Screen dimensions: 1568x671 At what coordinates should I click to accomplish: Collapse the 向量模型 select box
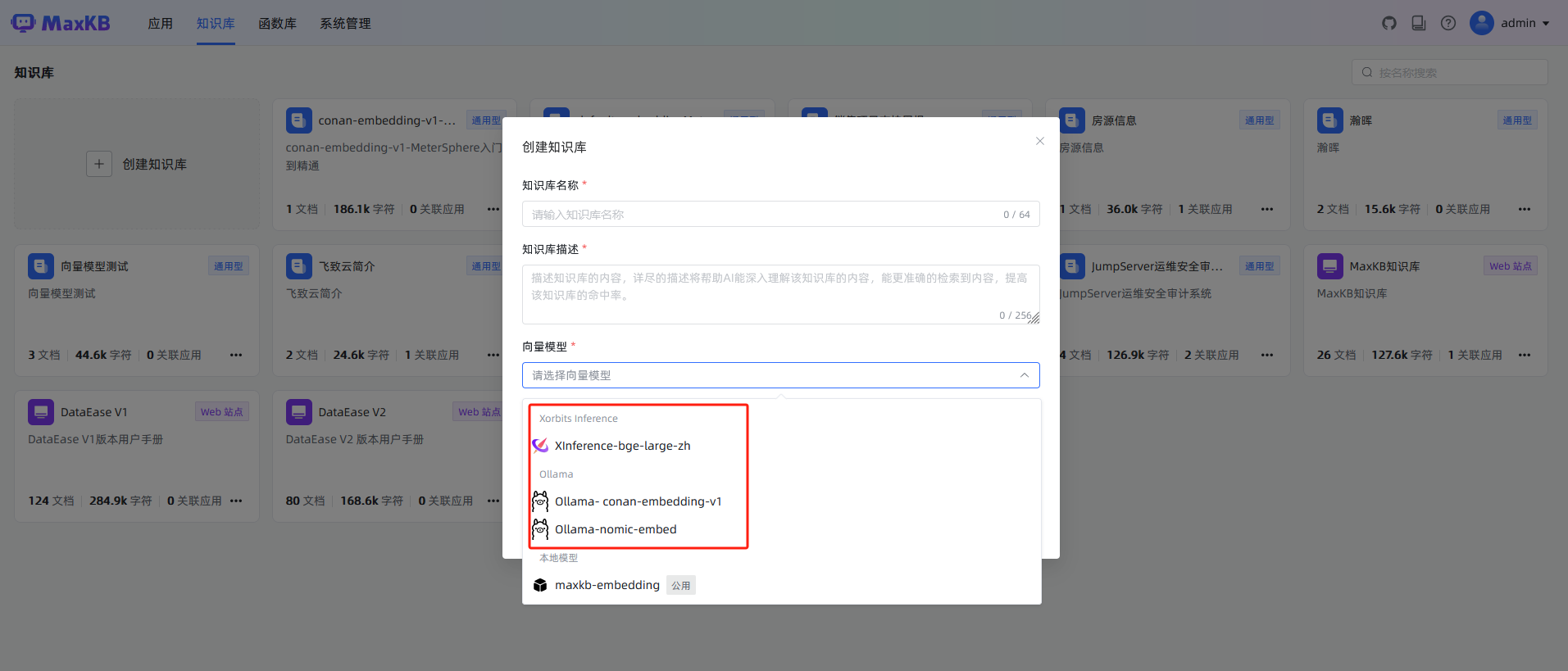pyautogui.click(x=781, y=375)
